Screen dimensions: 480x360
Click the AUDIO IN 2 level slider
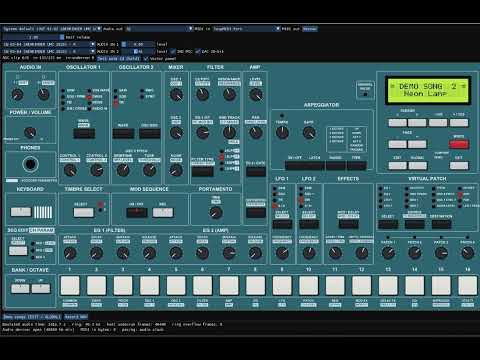pos(138,51)
